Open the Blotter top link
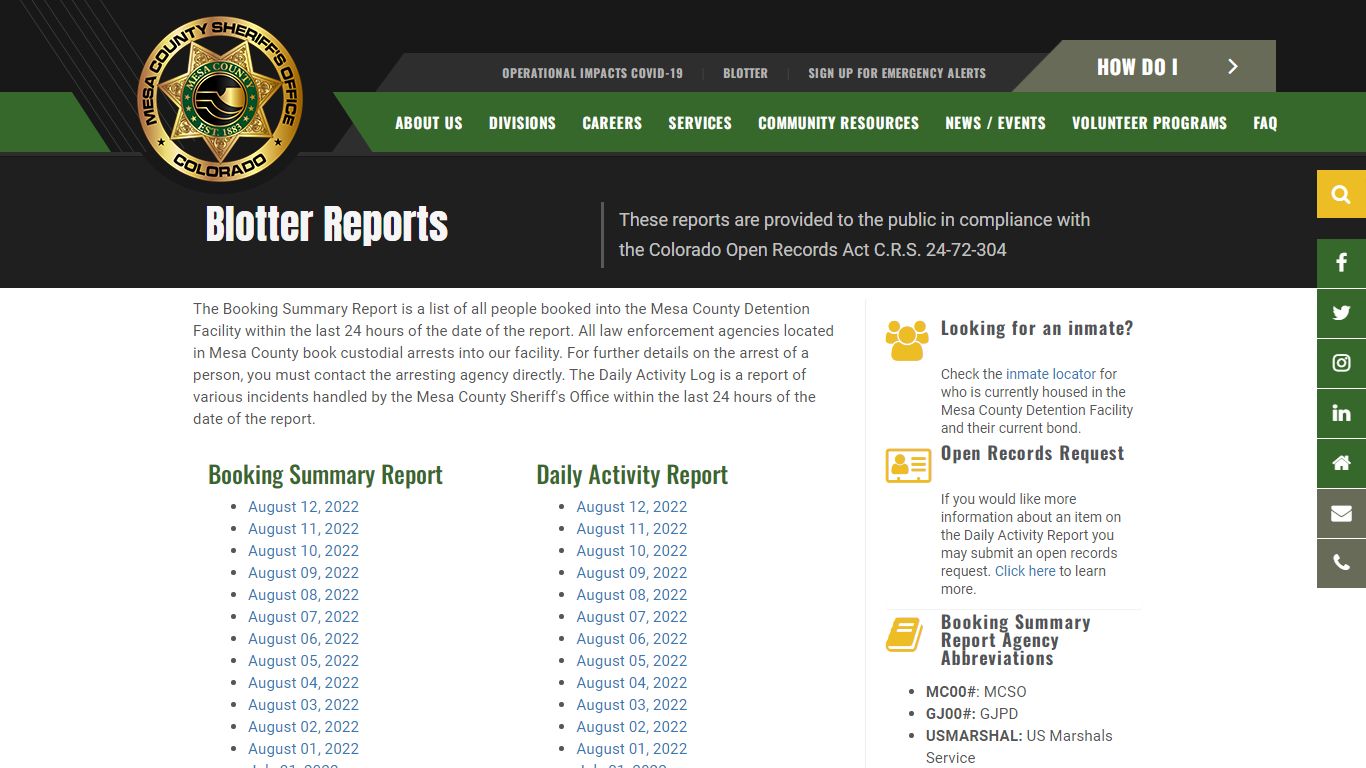This screenshot has height=768, width=1366. click(x=745, y=73)
